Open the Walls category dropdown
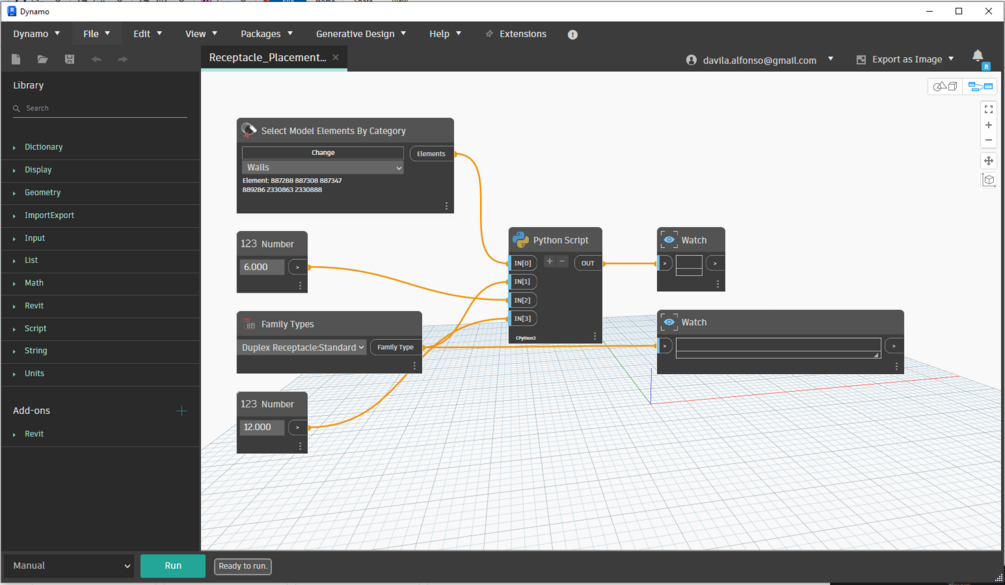 323,167
